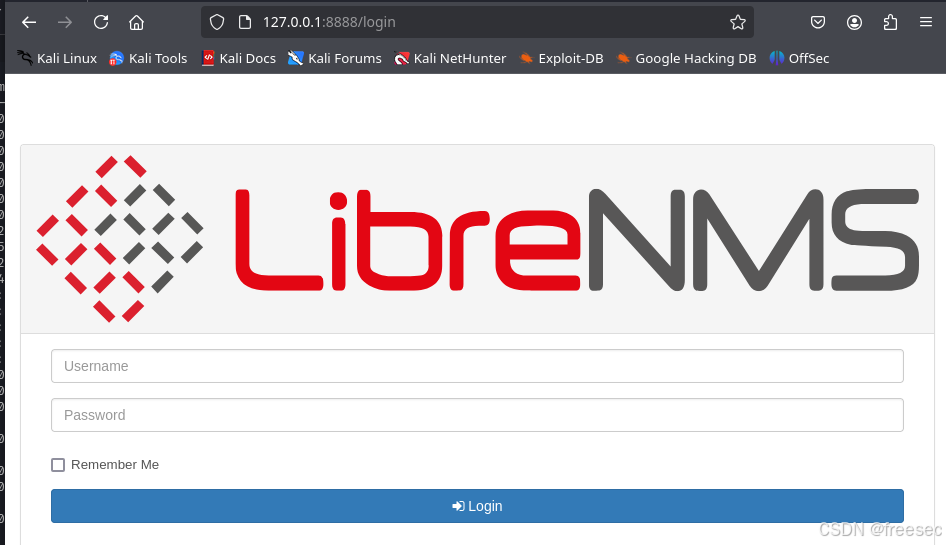Open the Kali Tools bookmark

148,58
